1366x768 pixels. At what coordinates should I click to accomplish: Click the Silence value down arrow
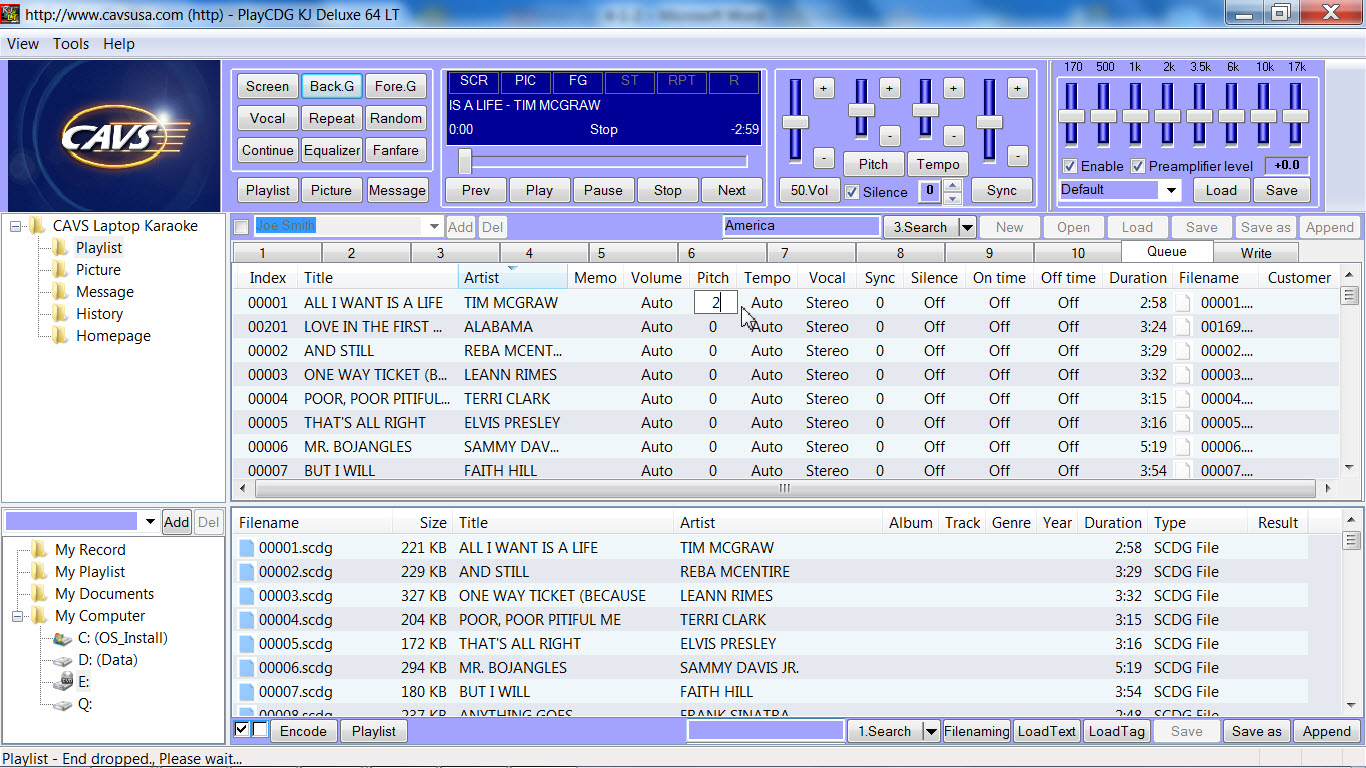pos(952,198)
